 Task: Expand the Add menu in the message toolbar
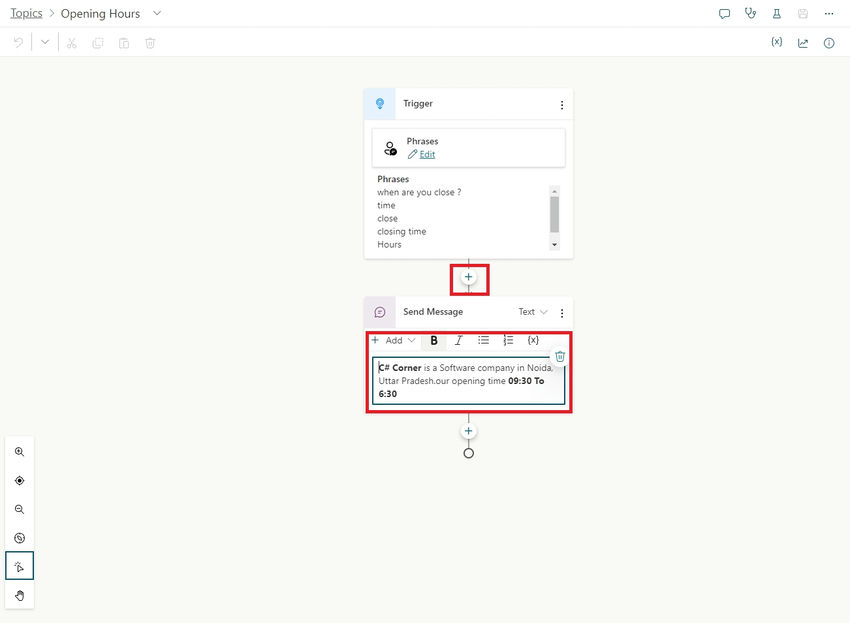point(394,340)
